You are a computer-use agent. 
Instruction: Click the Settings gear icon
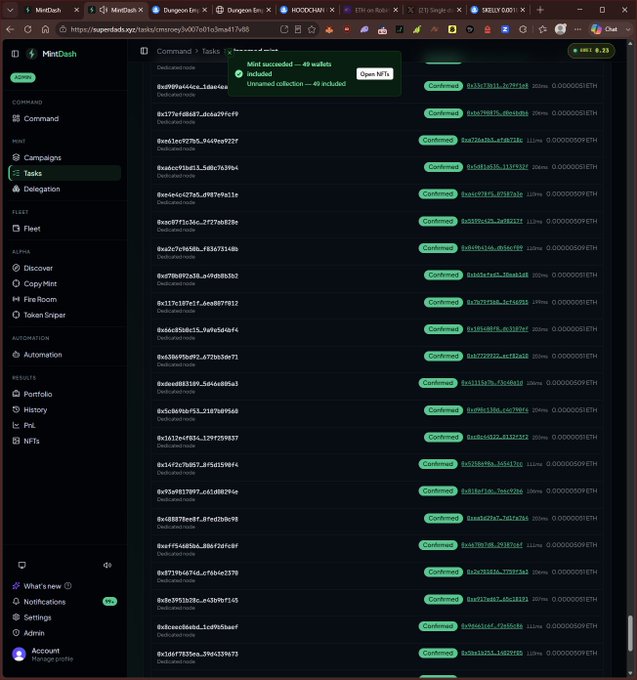click(x=16, y=617)
